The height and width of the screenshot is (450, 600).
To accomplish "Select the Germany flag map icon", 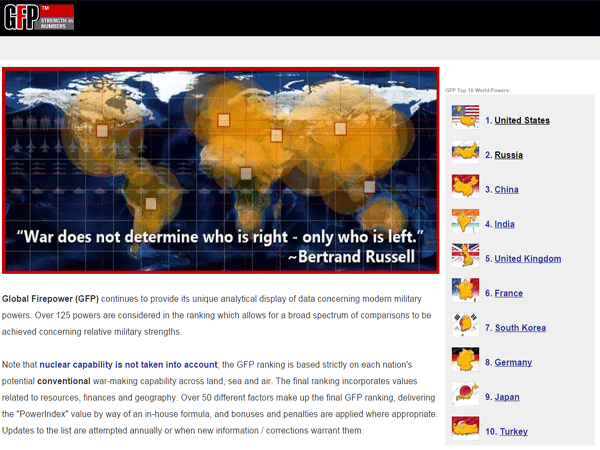I will [x=465, y=360].
